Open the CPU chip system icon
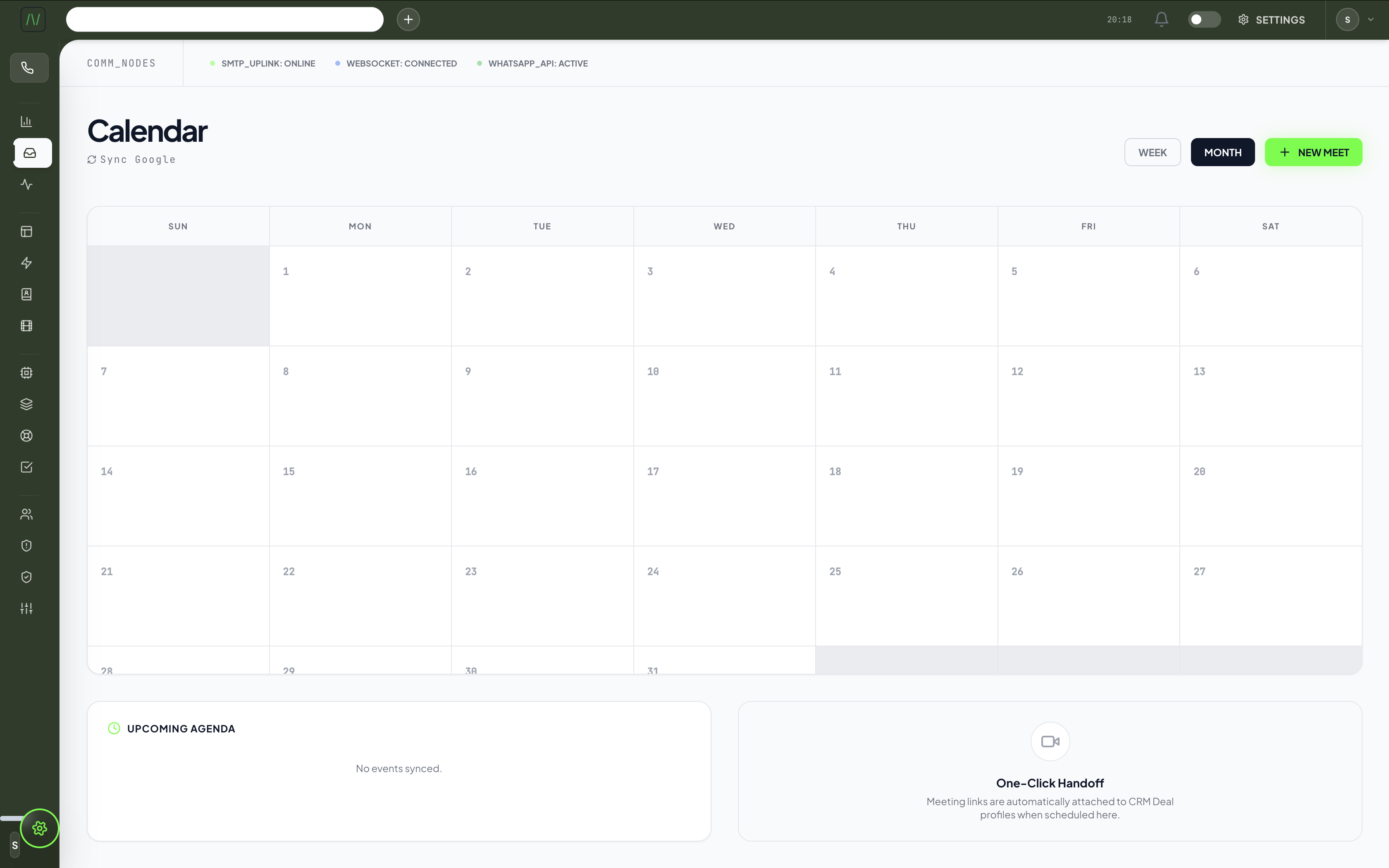The width and height of the screenshot is (1389, 868). 26,372
